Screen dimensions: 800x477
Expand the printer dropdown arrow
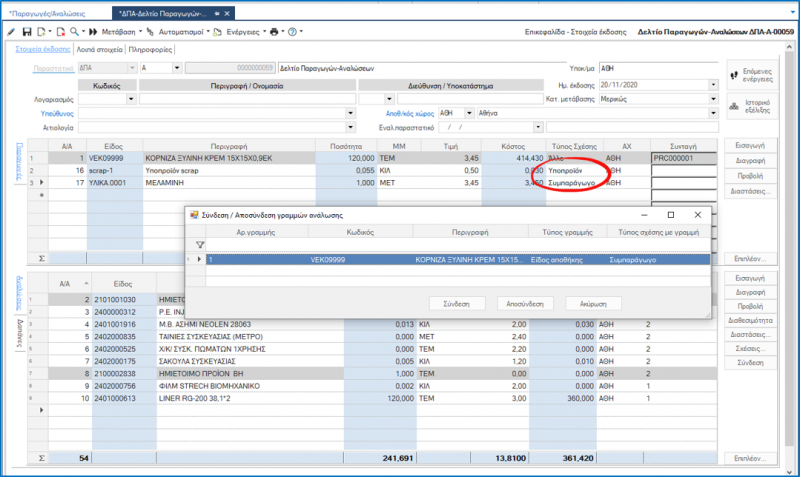283,32
